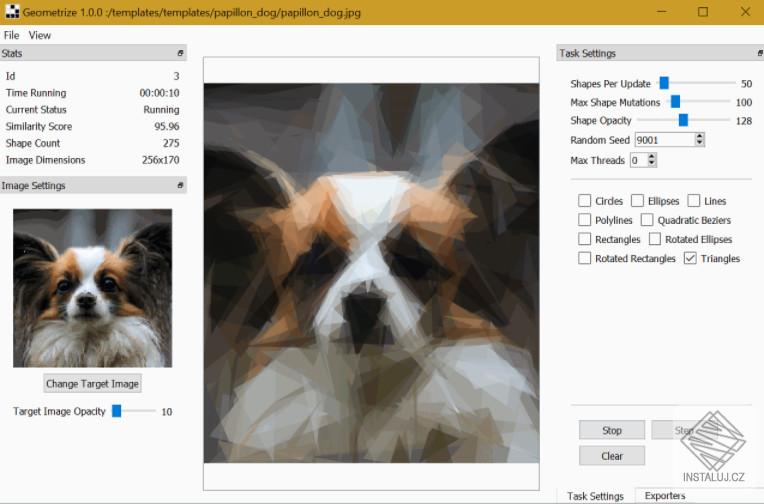Click the Shapes Per Update value 50

(x=746, y=84)
